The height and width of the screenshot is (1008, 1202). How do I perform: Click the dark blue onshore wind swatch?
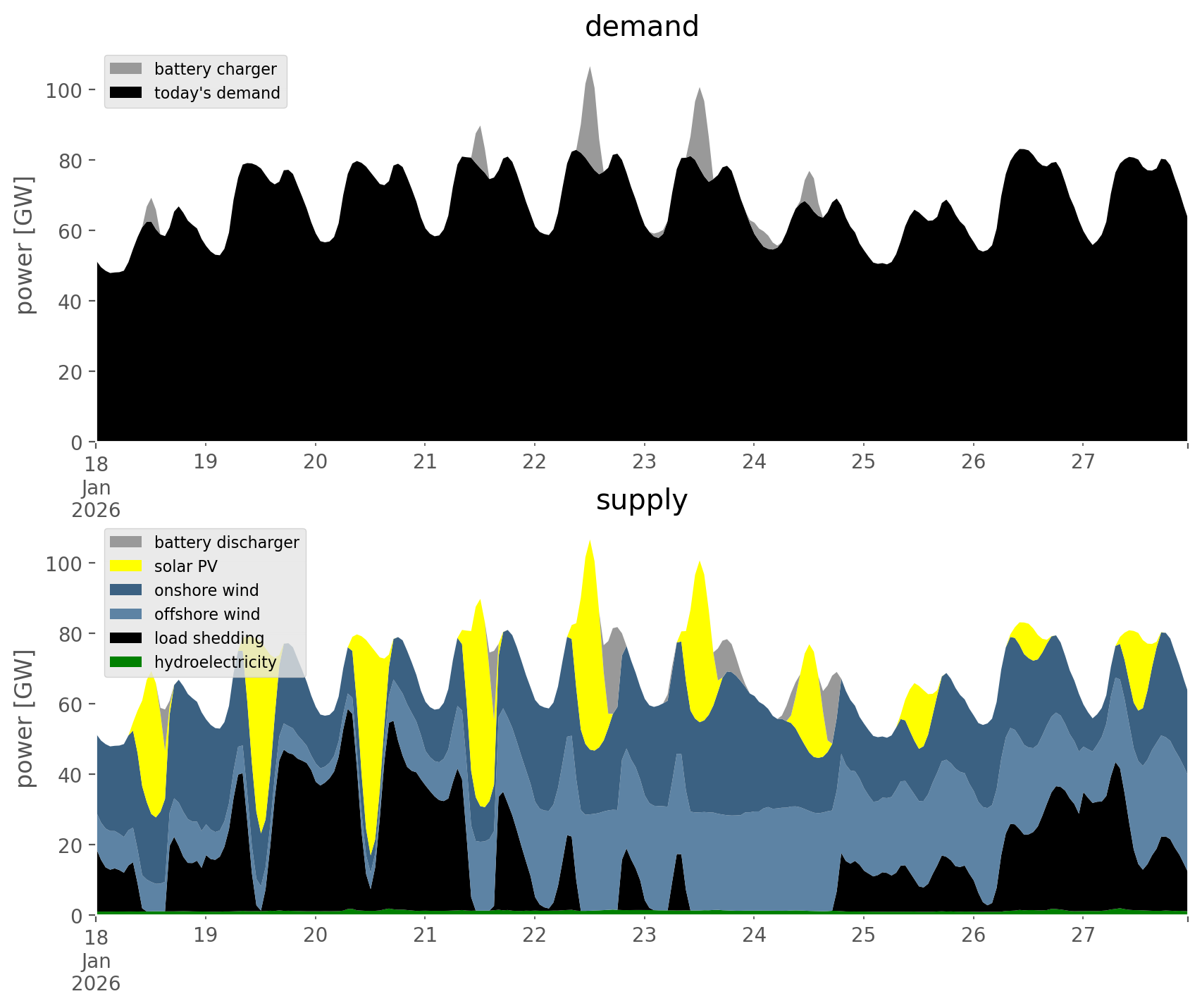tap(125, 590)
